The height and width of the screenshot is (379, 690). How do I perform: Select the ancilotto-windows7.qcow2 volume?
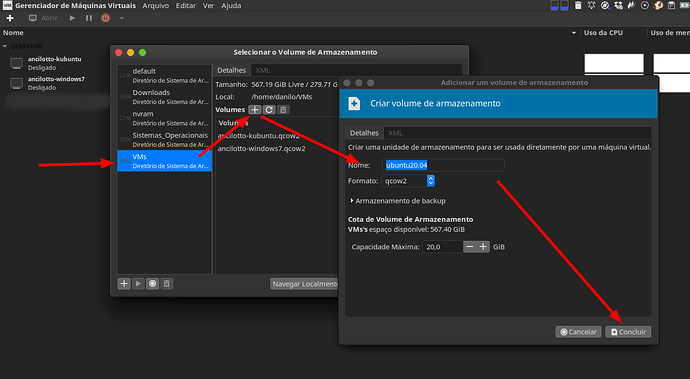[x=261, y=148]
